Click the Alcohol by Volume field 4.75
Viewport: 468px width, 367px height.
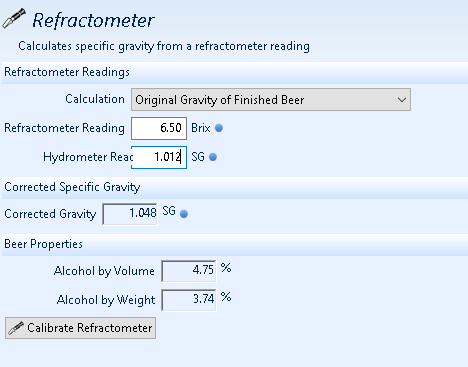tap(189, 271)
